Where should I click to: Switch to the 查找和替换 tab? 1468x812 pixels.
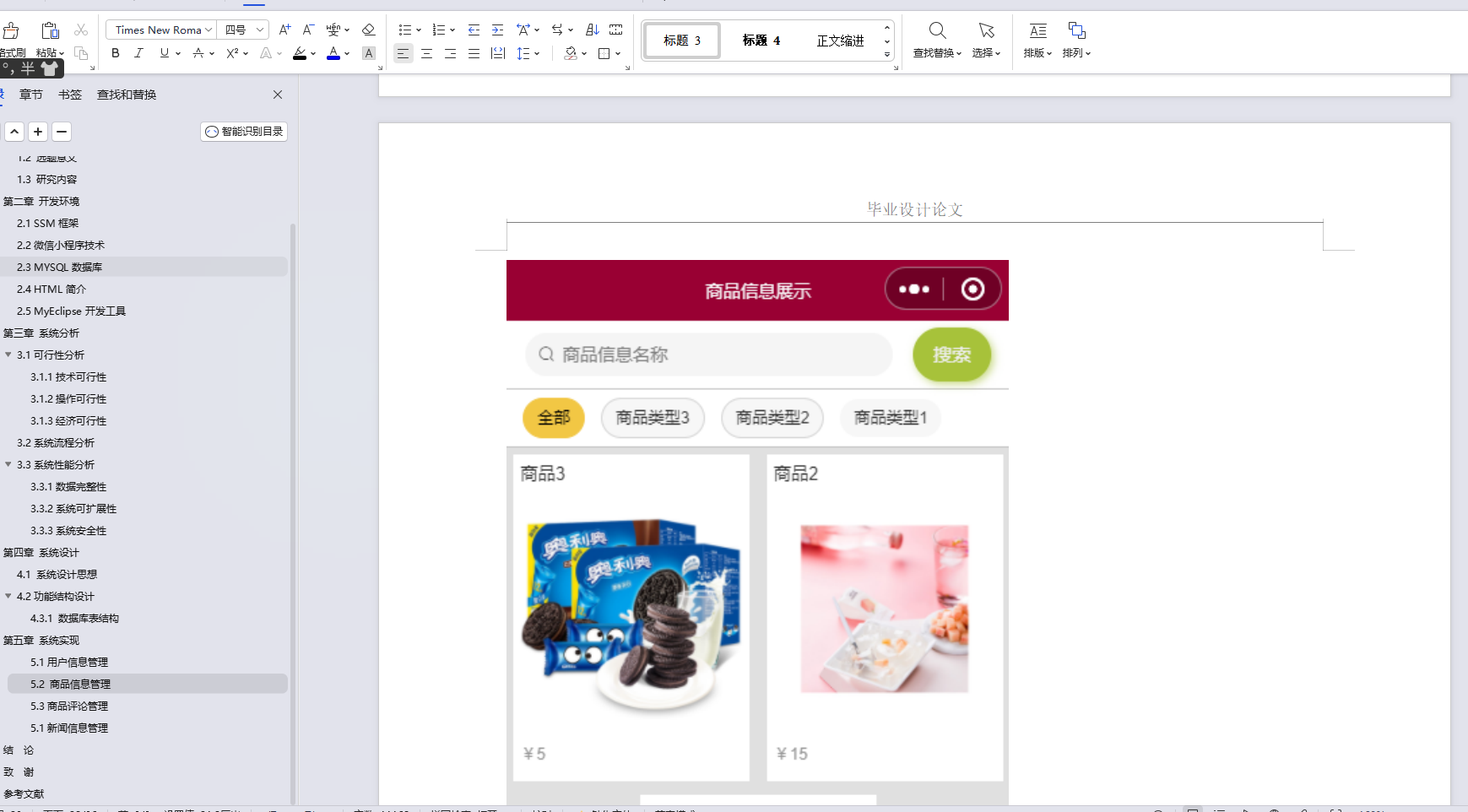(127, 95)
